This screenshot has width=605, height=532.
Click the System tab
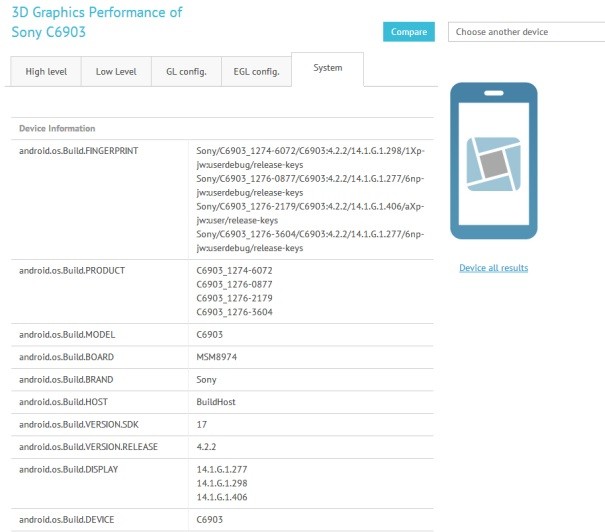click(x=328, y=69)
